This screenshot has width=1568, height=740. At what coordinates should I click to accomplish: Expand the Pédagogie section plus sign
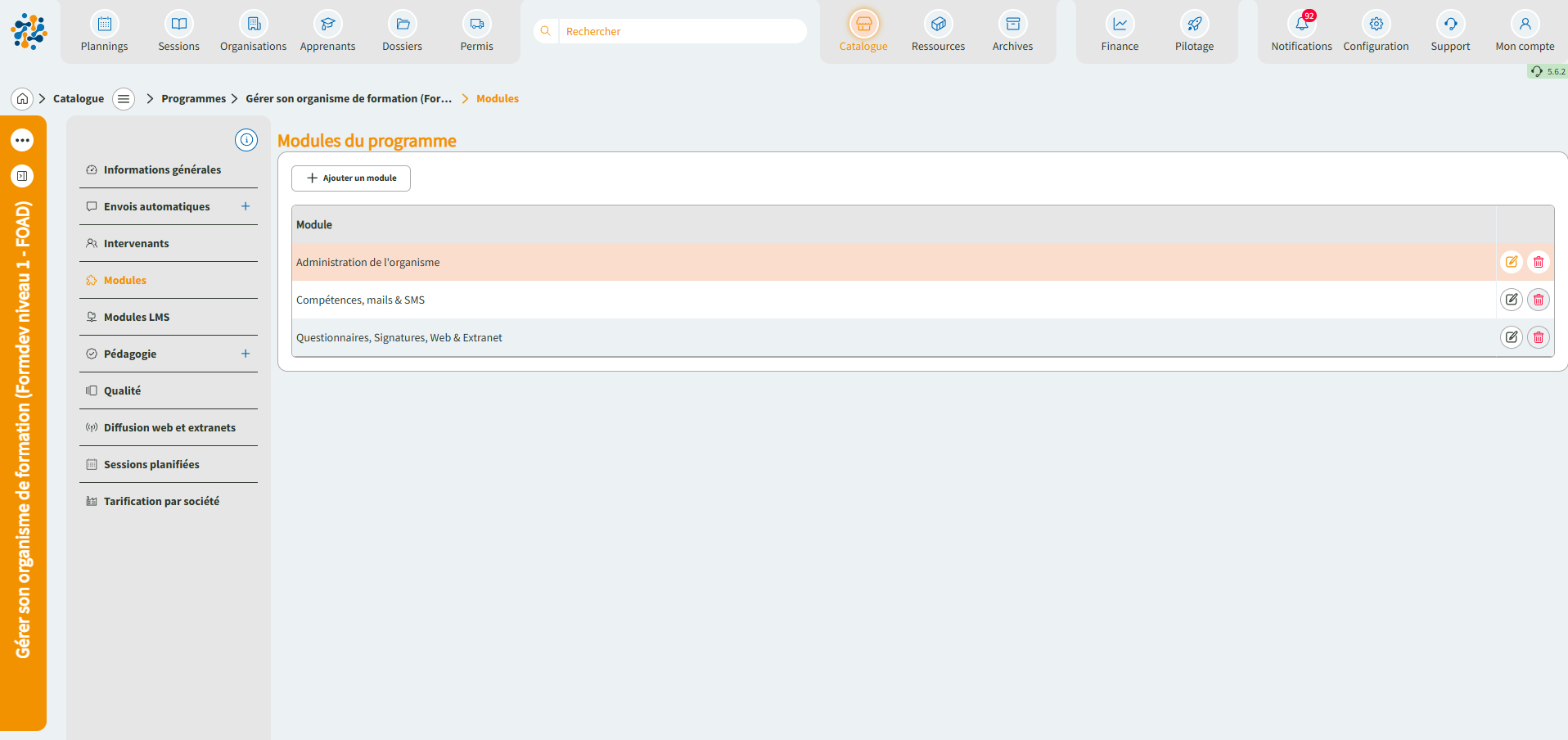click(x=246, y=354)
